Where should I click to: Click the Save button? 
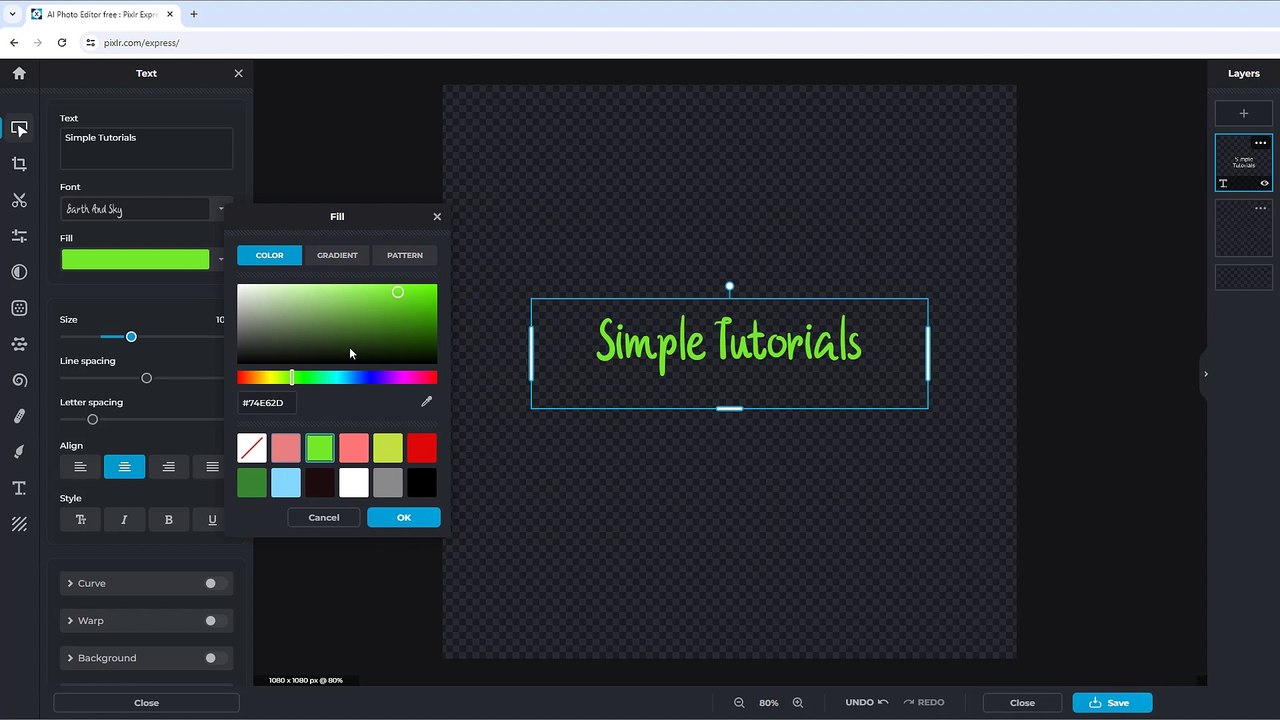pos(1112,703)
